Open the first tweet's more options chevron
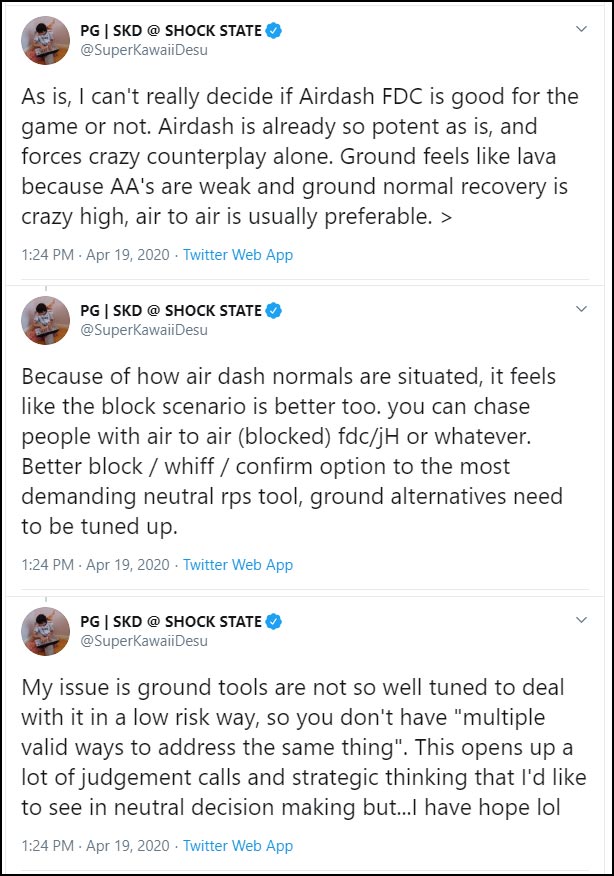The image size is (614, 876). [582, 30]
